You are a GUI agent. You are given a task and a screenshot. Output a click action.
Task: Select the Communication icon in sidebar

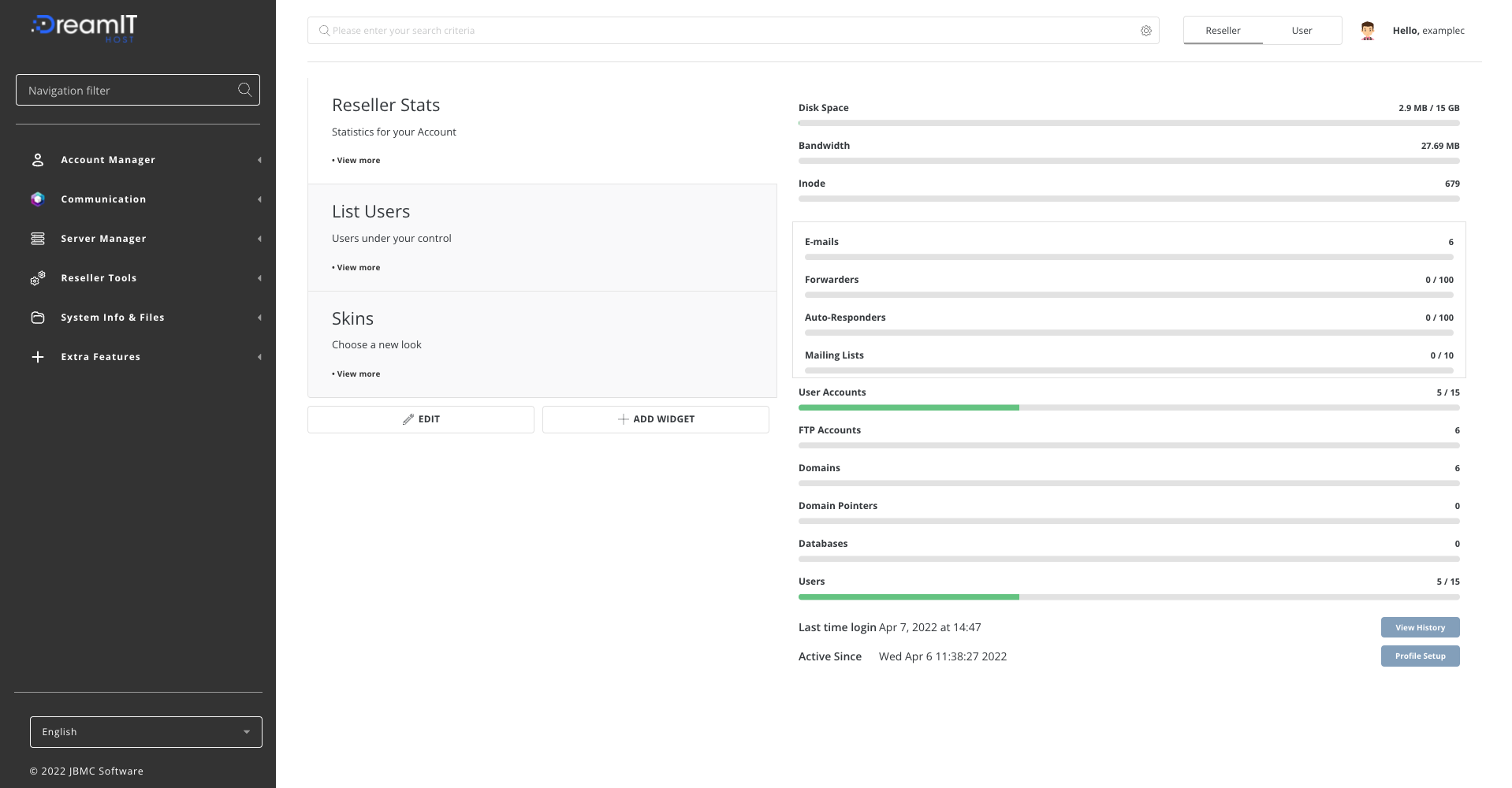[37, 199]
